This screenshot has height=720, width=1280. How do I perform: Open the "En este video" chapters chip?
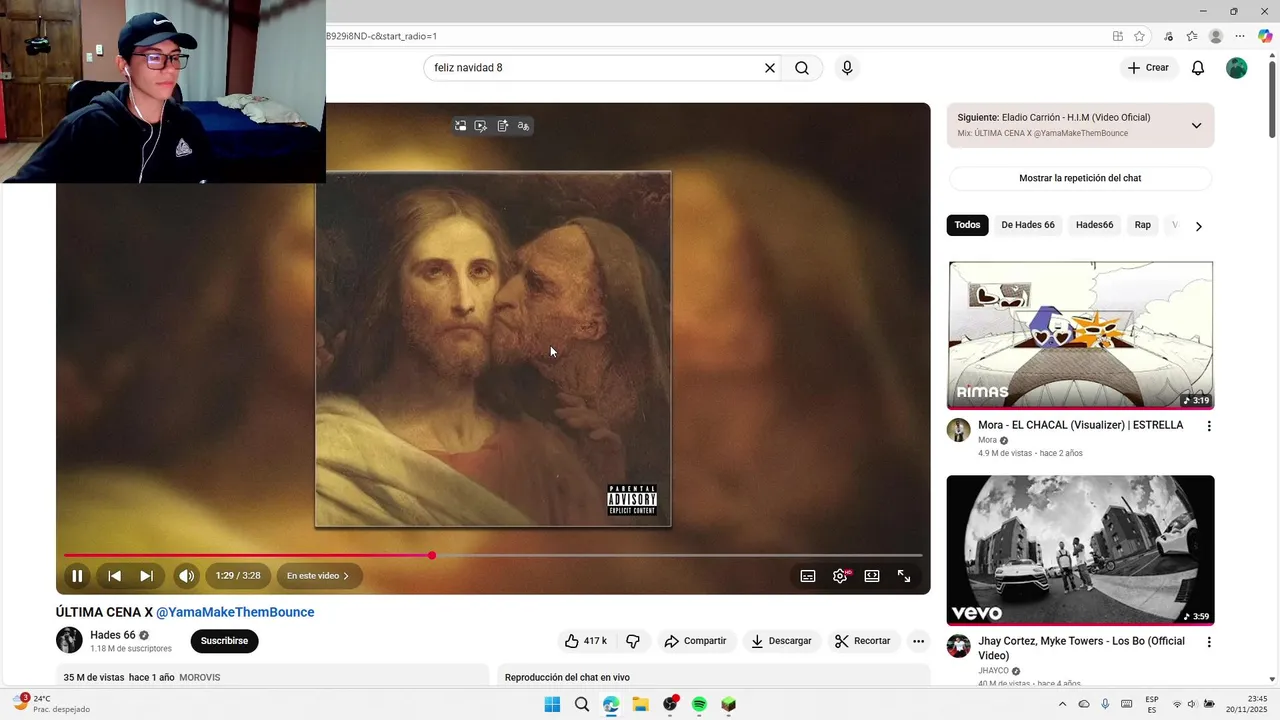click(x=319, y=576)
